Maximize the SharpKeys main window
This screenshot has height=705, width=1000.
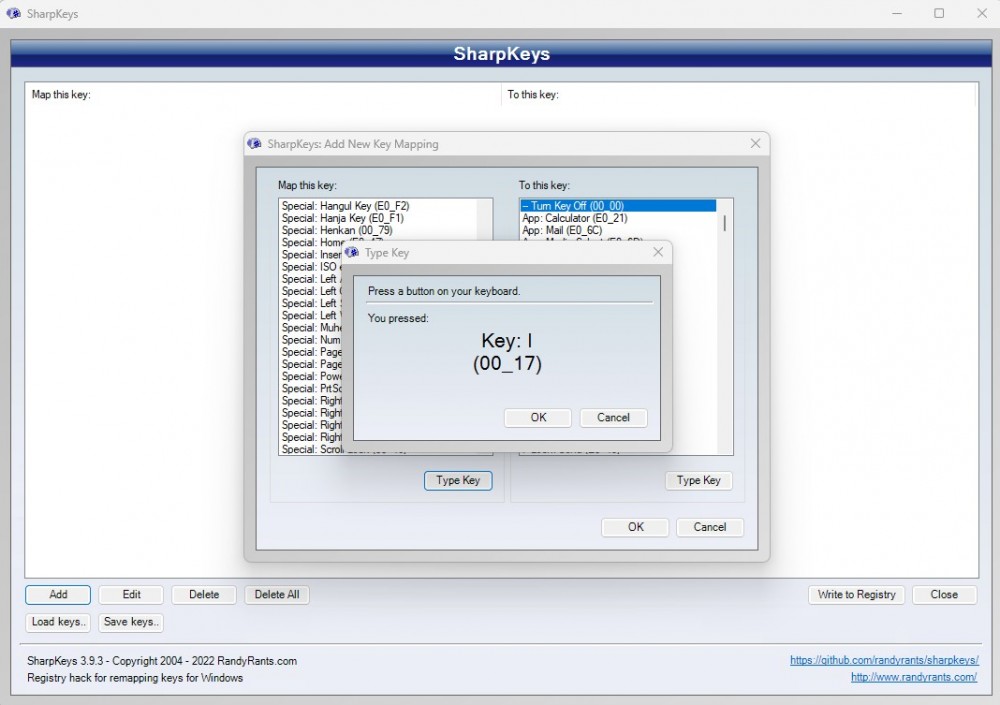click(x=939, y=14)
